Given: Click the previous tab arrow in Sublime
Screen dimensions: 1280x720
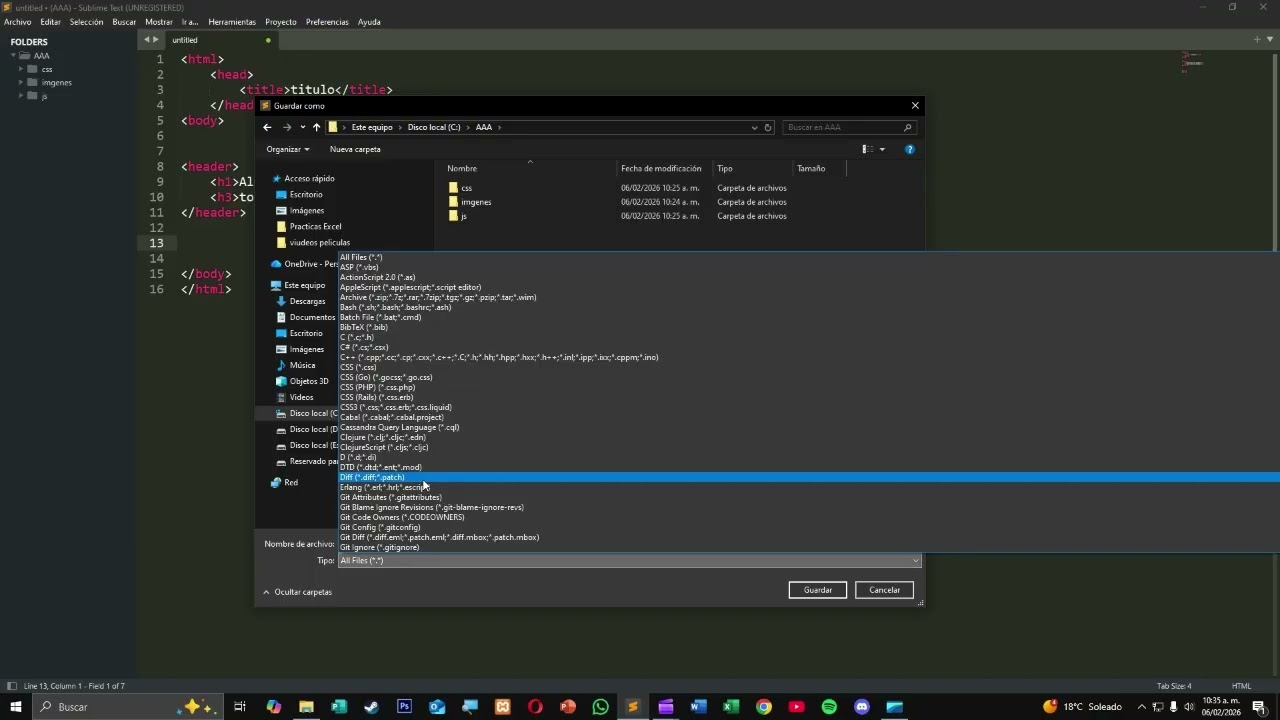Looking at the screenshot, I should [147, 40].
